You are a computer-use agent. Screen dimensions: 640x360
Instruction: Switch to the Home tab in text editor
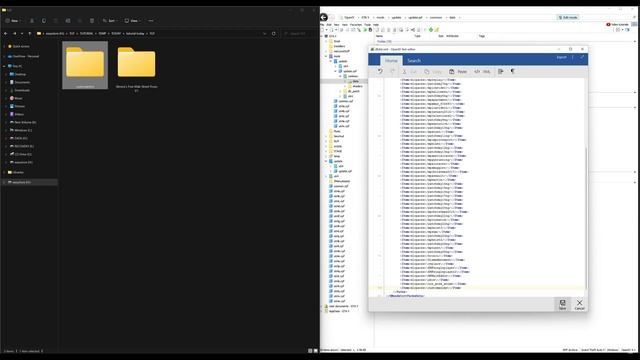click(391, 60)
